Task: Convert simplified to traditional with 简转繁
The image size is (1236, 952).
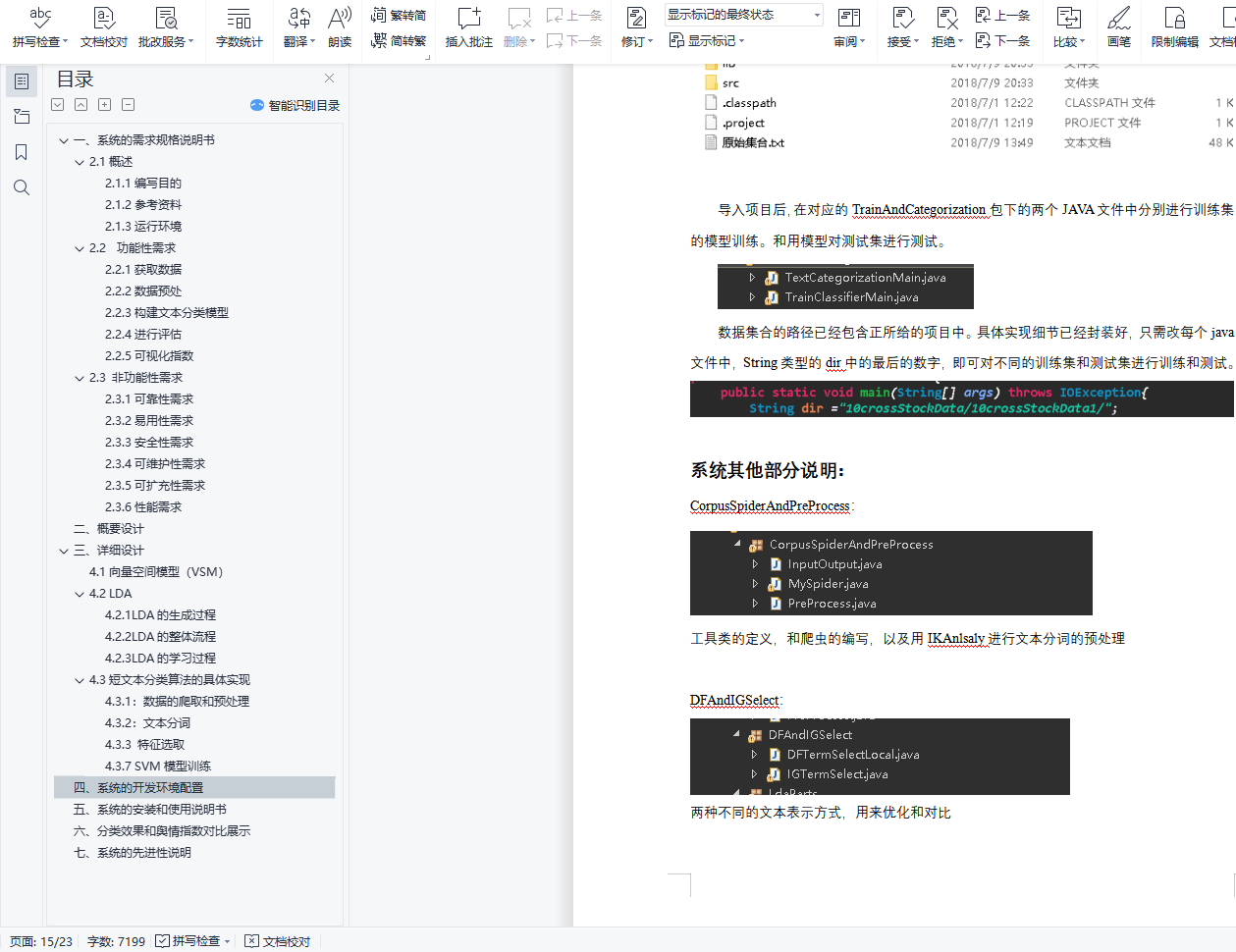Action: click(399, 40)
